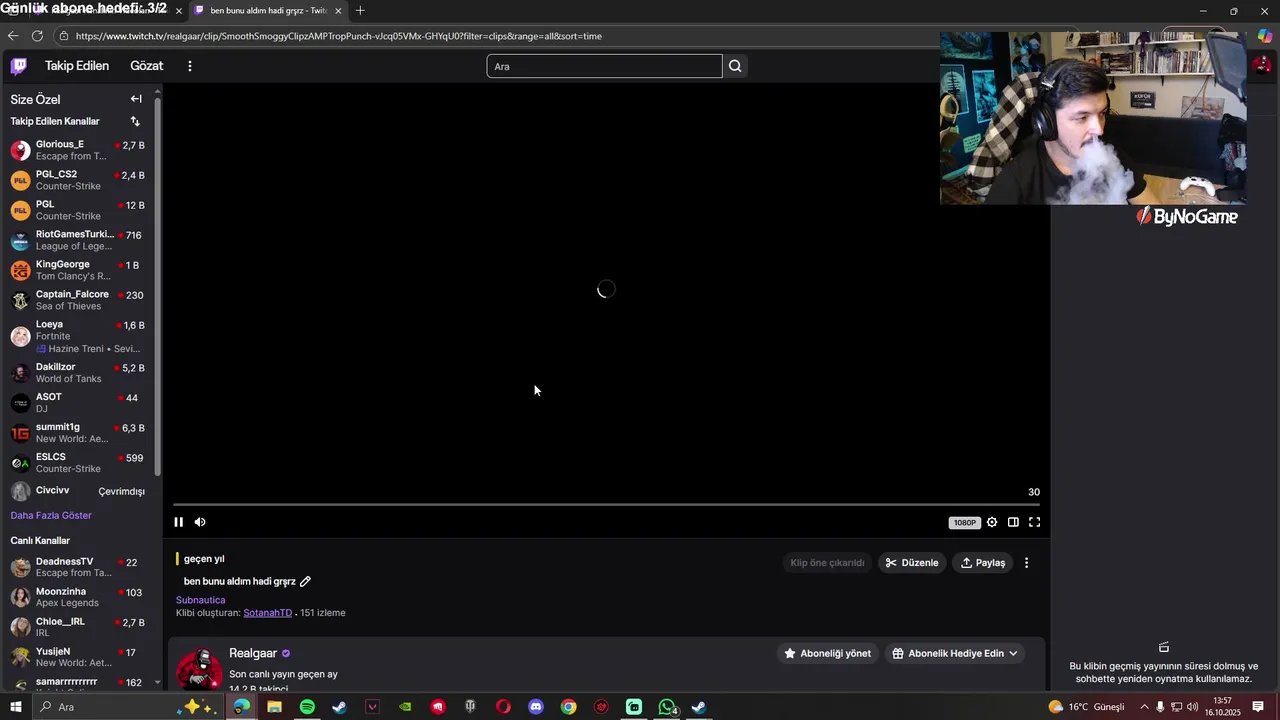Focus the Twitch Ara search field
Image resolution: width=1280 pixels, height=720 pixels.
point(604,66)
